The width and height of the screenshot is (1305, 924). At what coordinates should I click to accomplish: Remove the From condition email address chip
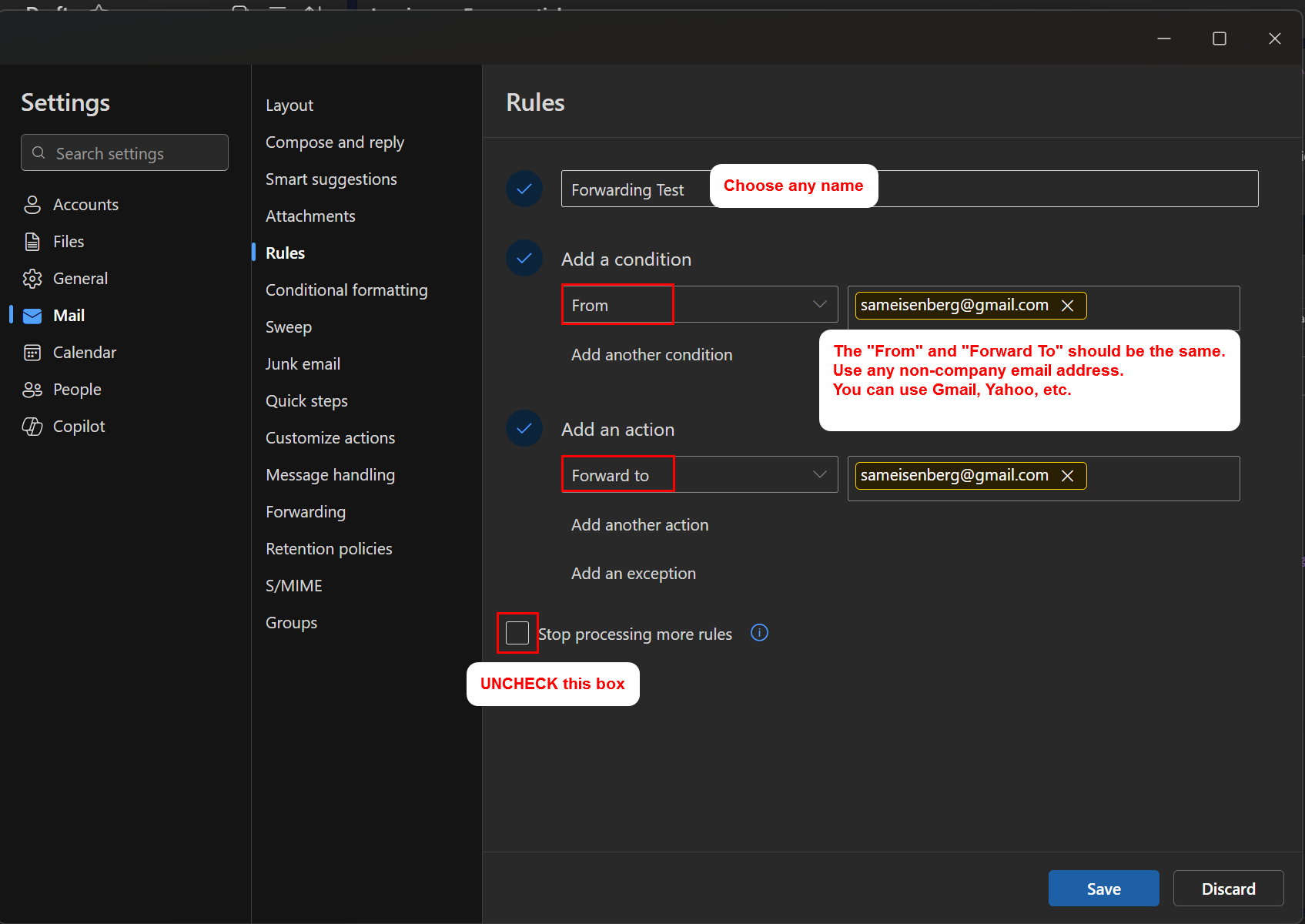[x=1068, y=306]
